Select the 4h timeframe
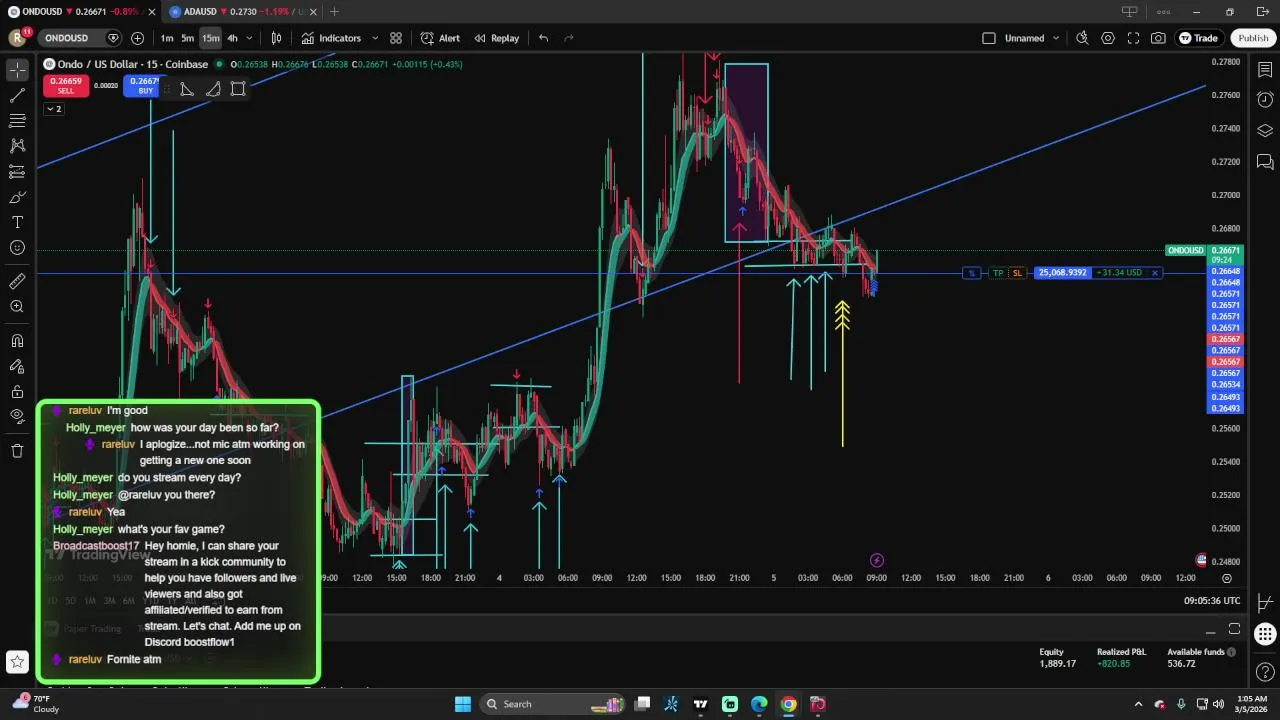1280x720 pixels. [232, 38]
